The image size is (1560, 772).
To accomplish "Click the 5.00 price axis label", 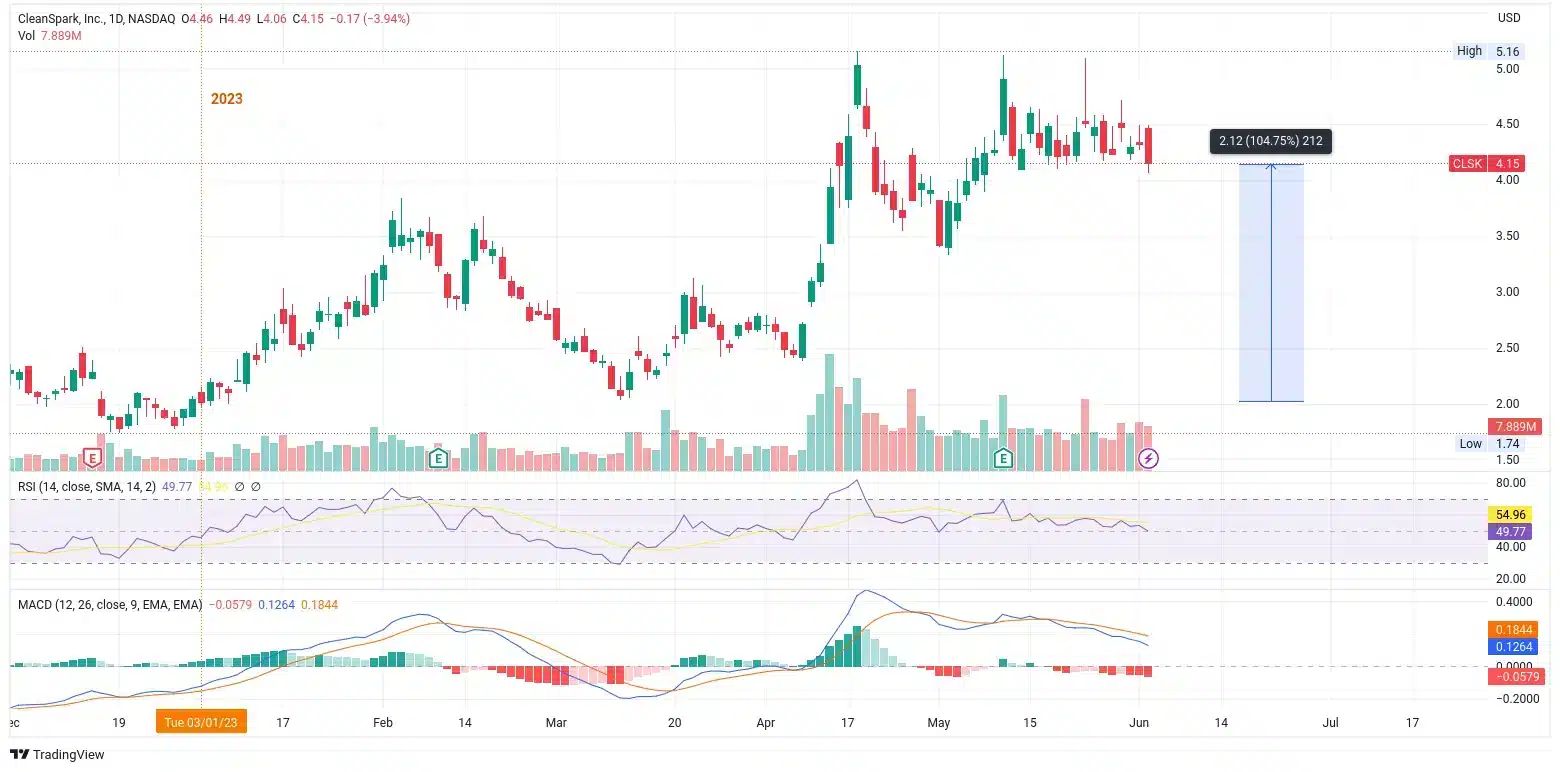I will [1508, 68].
